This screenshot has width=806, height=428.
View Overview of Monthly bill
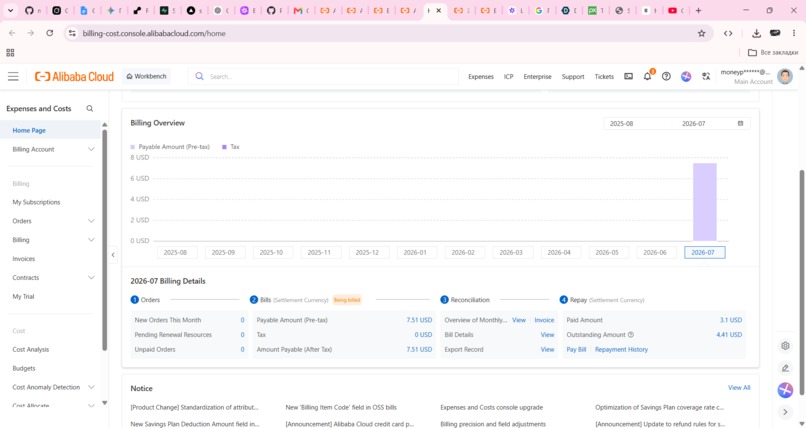point(519,320)
